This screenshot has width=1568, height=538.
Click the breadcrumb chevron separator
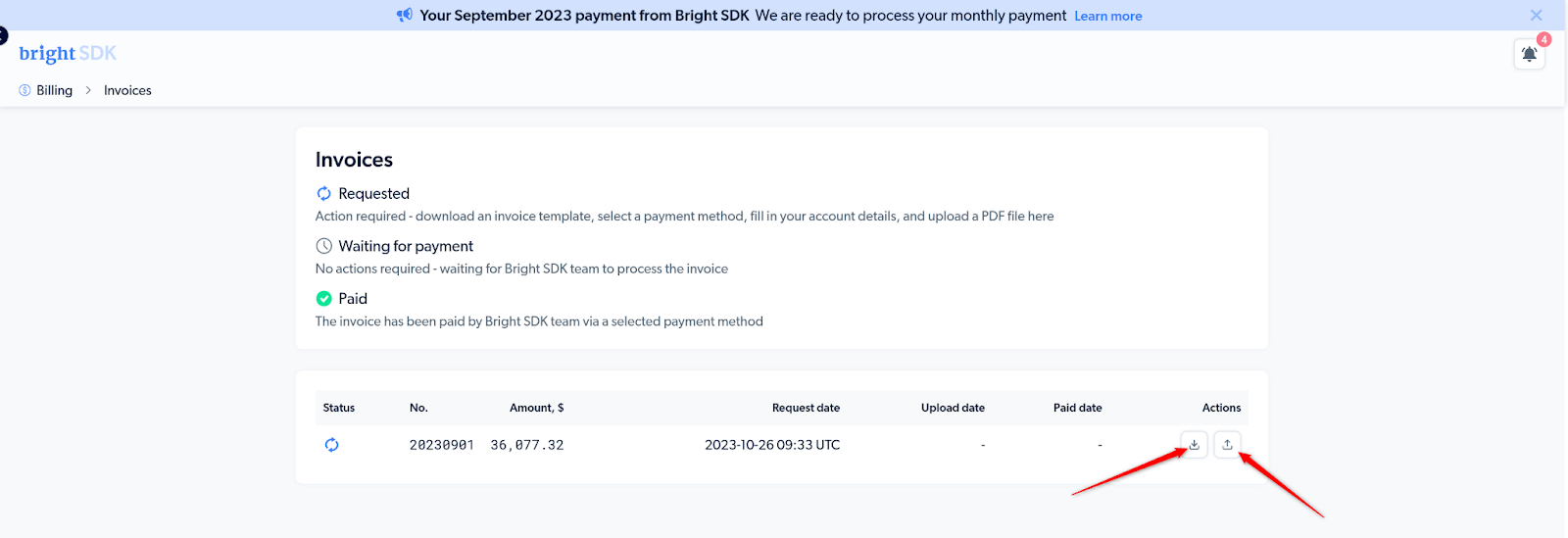pos(88,90)
